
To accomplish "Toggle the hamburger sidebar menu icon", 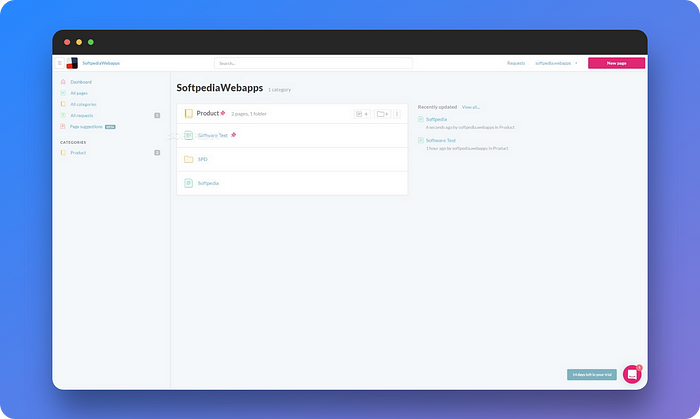I will point(59,63).
